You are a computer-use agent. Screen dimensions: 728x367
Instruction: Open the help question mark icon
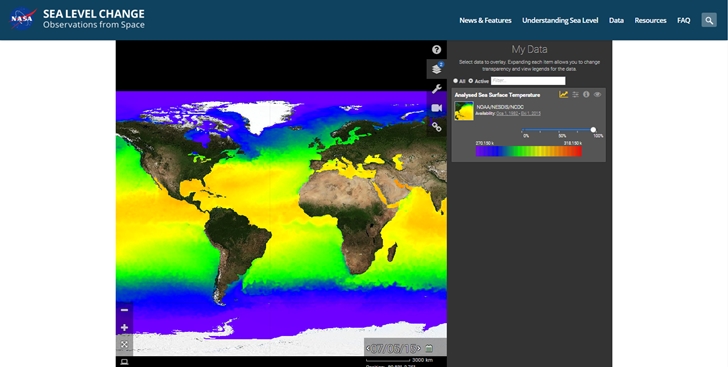[436, 50]
